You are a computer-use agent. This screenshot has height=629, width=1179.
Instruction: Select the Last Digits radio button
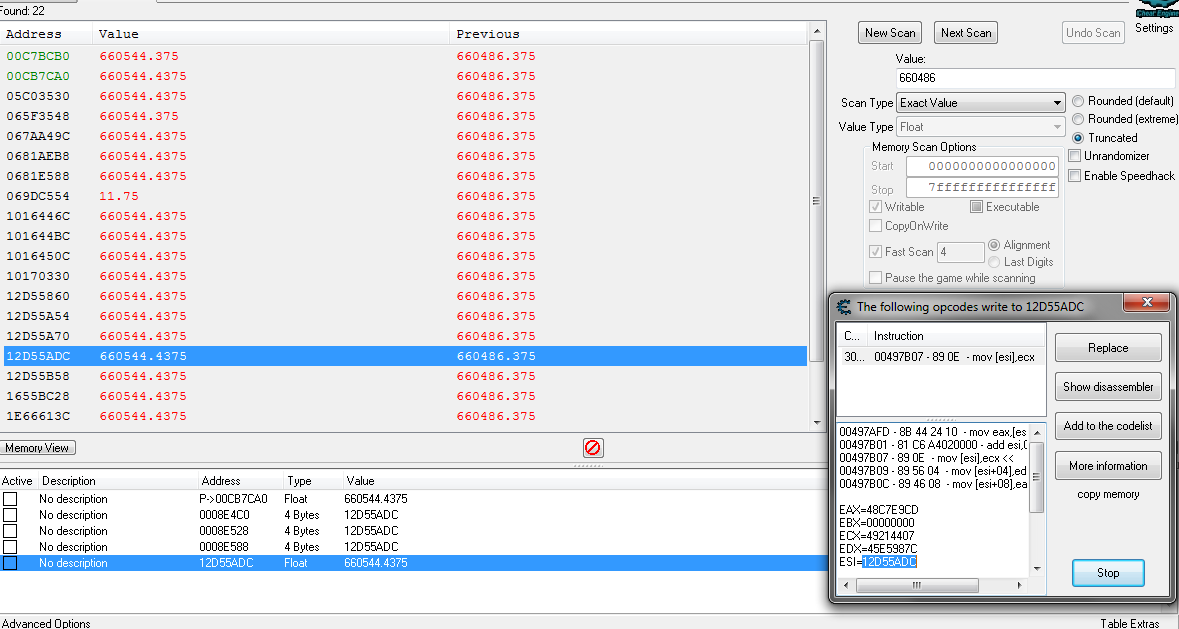pos(994,262)
